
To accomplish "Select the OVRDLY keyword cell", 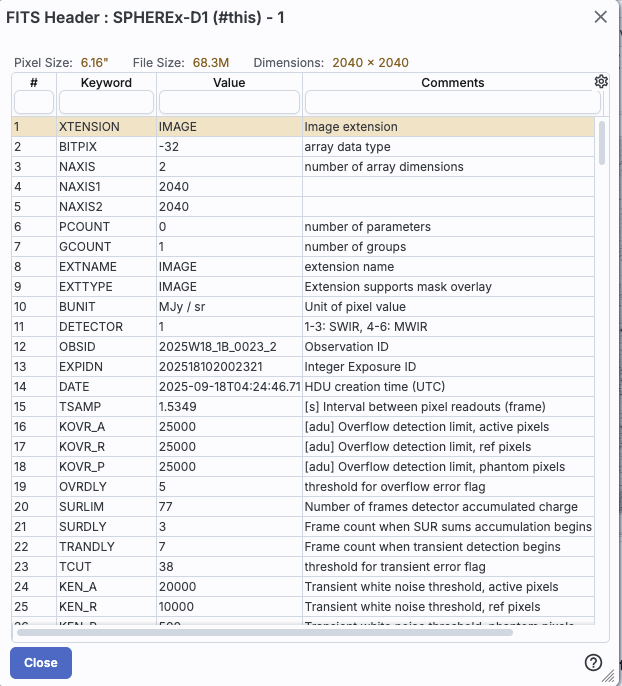I will click(106, 487).
